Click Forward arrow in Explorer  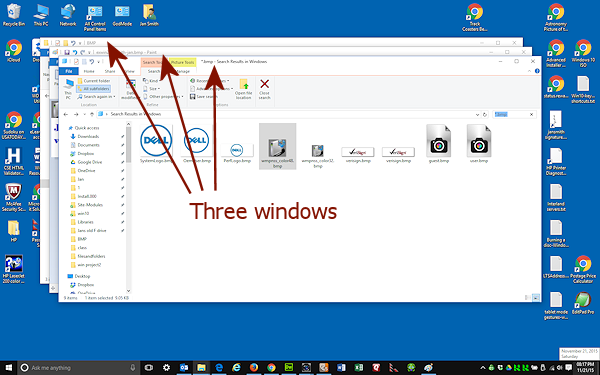(76, 114)
